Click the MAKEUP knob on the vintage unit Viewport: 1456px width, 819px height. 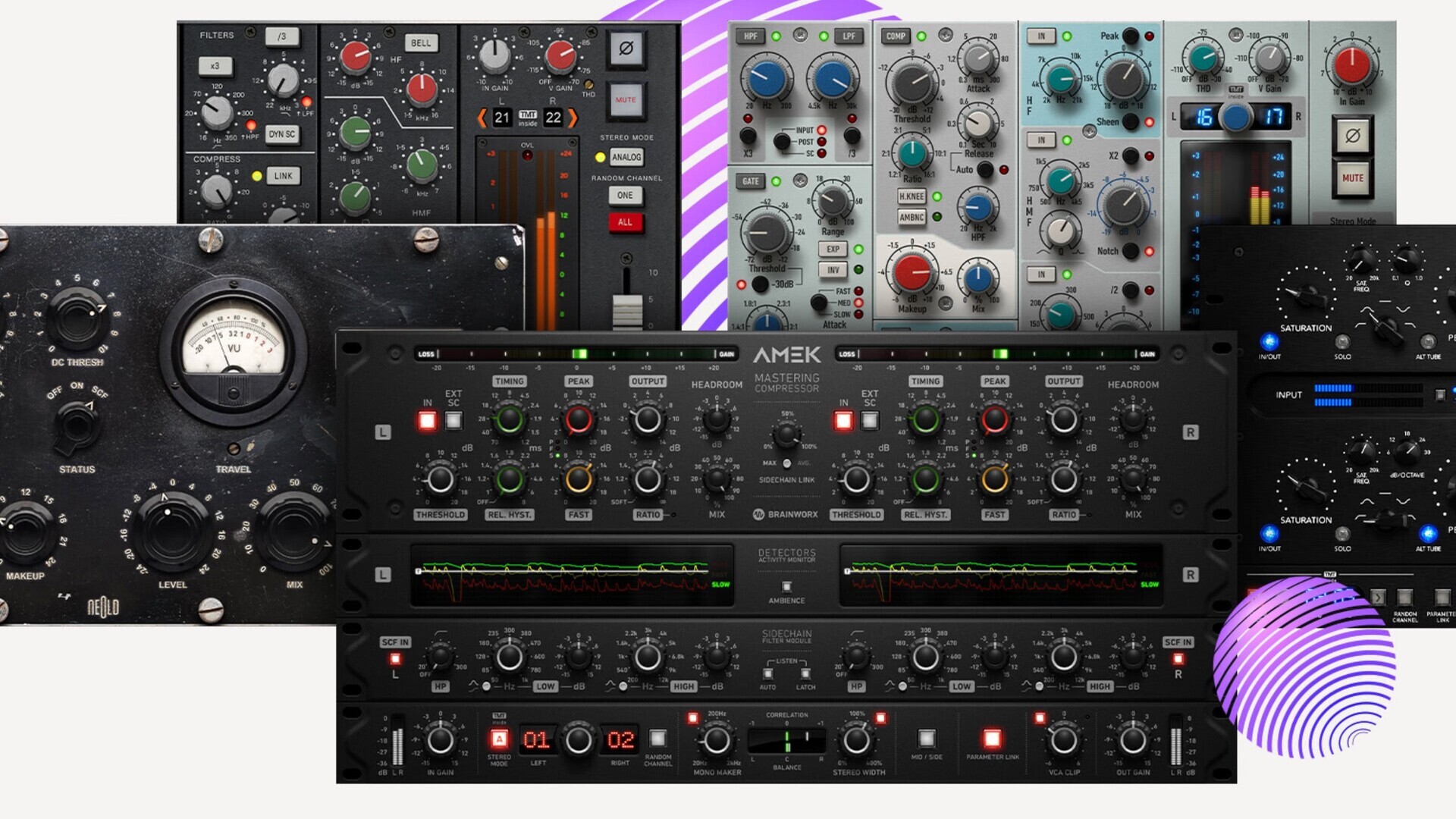(25, 531)
